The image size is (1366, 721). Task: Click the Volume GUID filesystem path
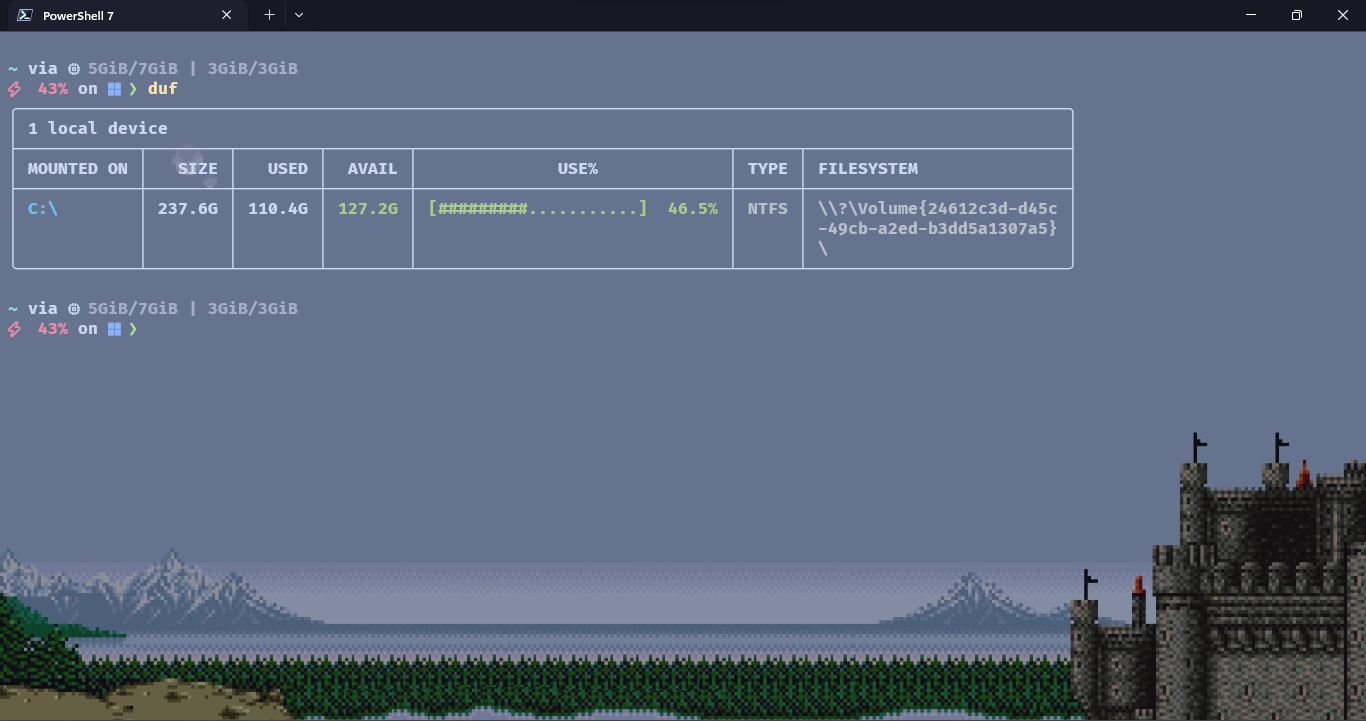(937, 228)
